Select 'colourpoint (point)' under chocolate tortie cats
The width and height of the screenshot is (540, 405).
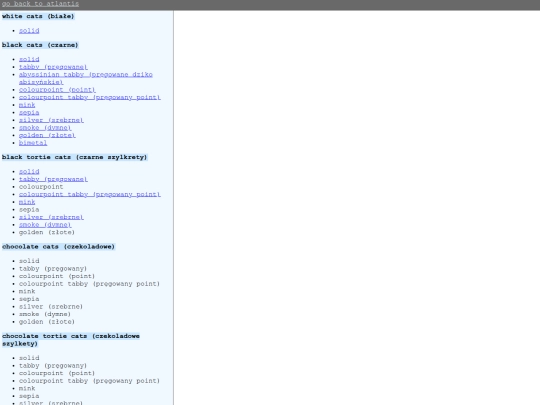coord(57,373)
